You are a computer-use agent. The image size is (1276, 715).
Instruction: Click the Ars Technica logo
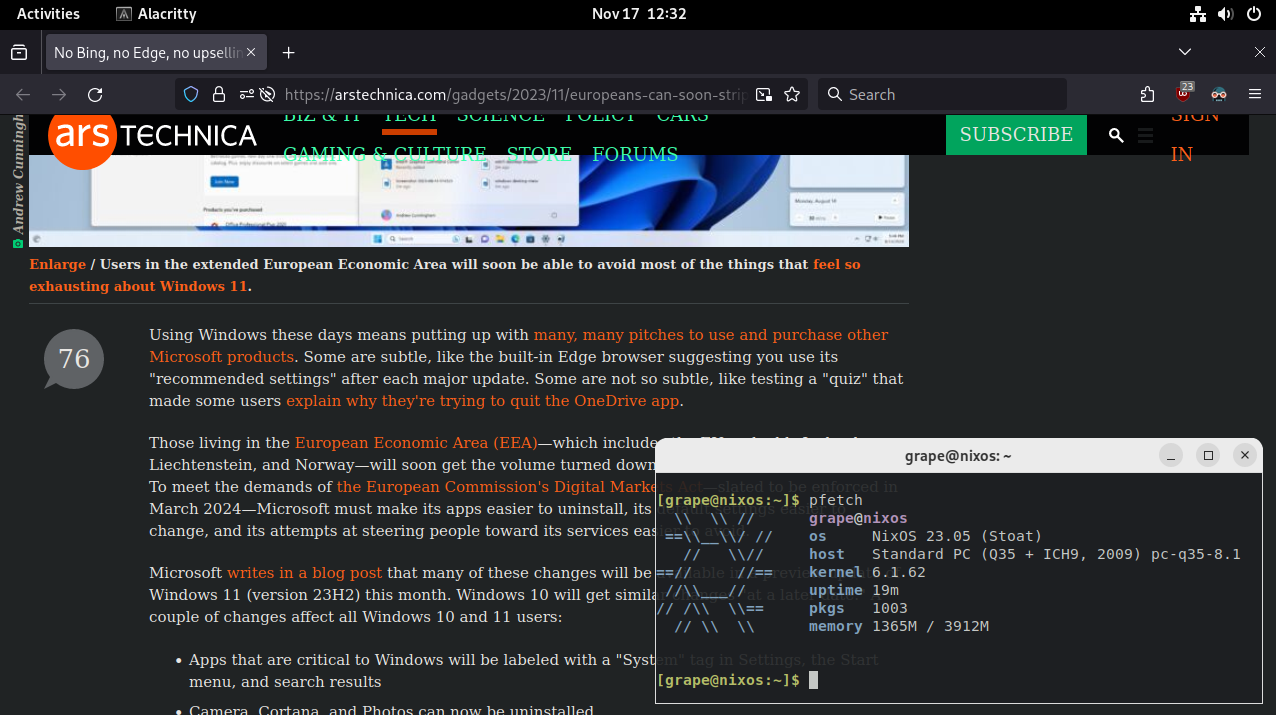152,136
